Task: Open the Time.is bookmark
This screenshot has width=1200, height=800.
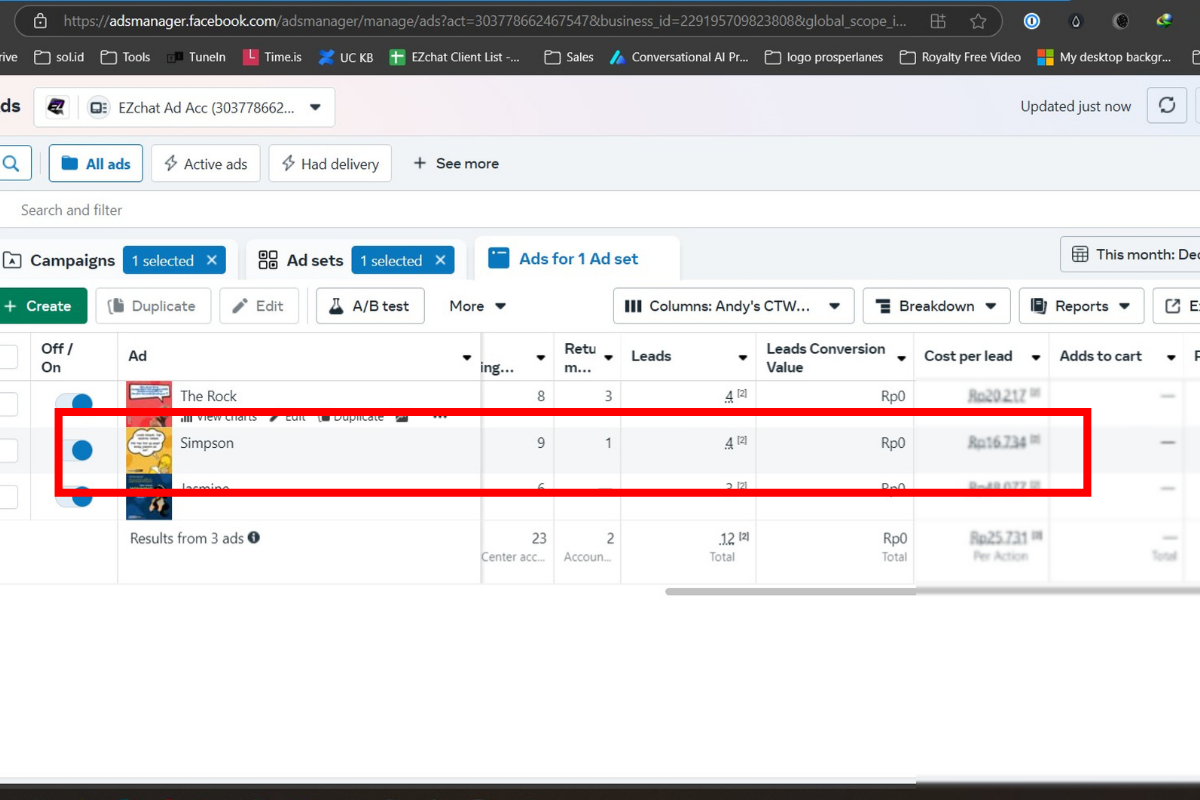Action: [x=272, y=57]
